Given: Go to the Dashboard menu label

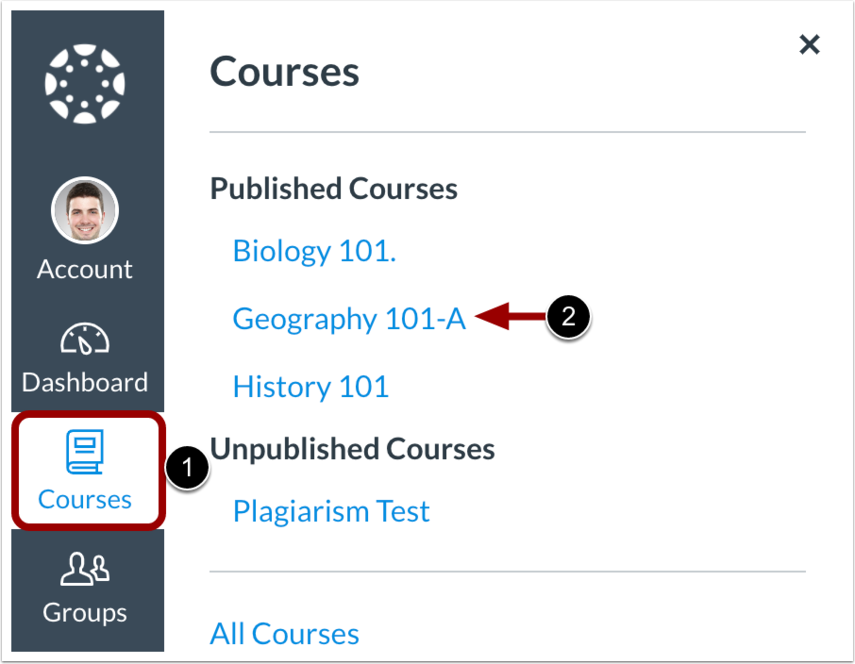Looking at the screenshot, I should tap(85, 382).
